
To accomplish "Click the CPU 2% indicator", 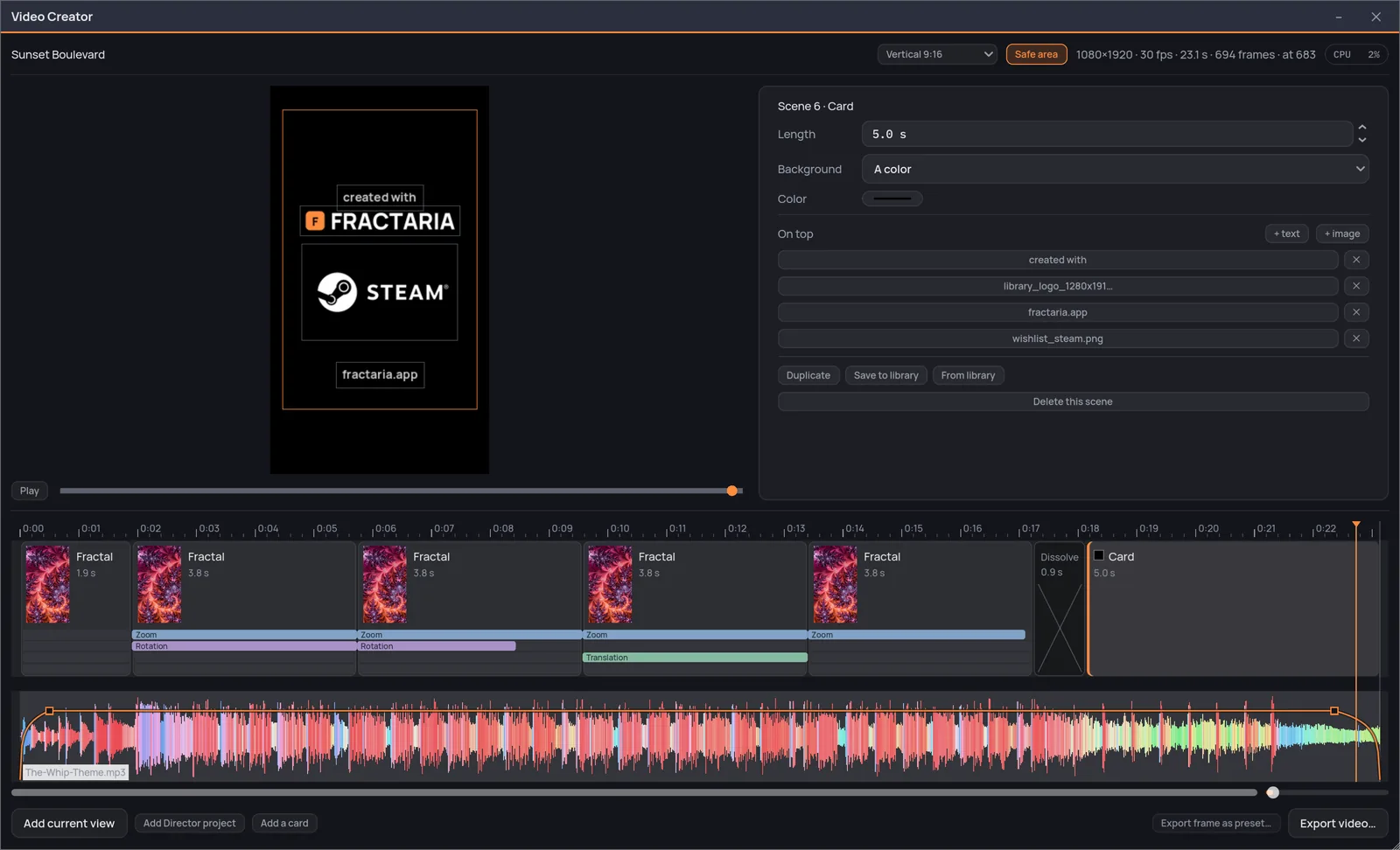I will [x=1356, y=54].
